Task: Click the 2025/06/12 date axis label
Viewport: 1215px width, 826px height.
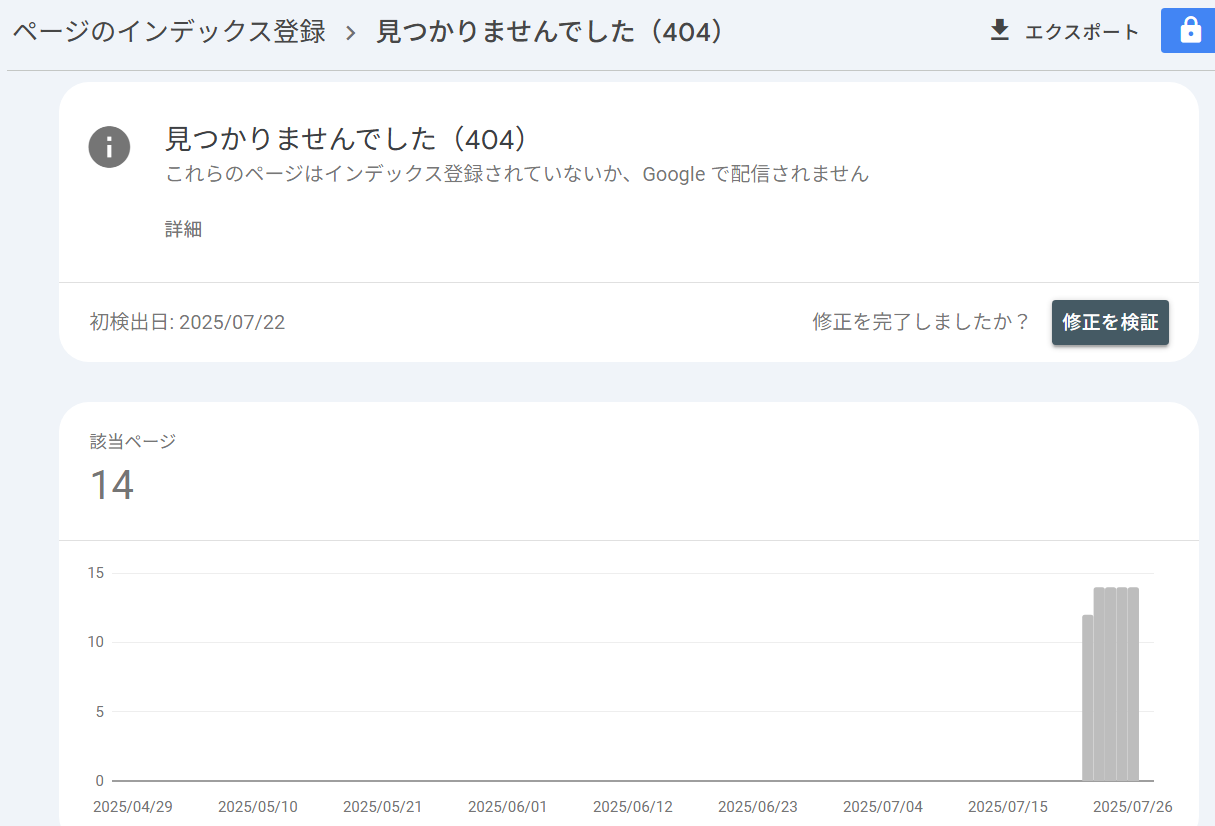Action: (632, 807)
